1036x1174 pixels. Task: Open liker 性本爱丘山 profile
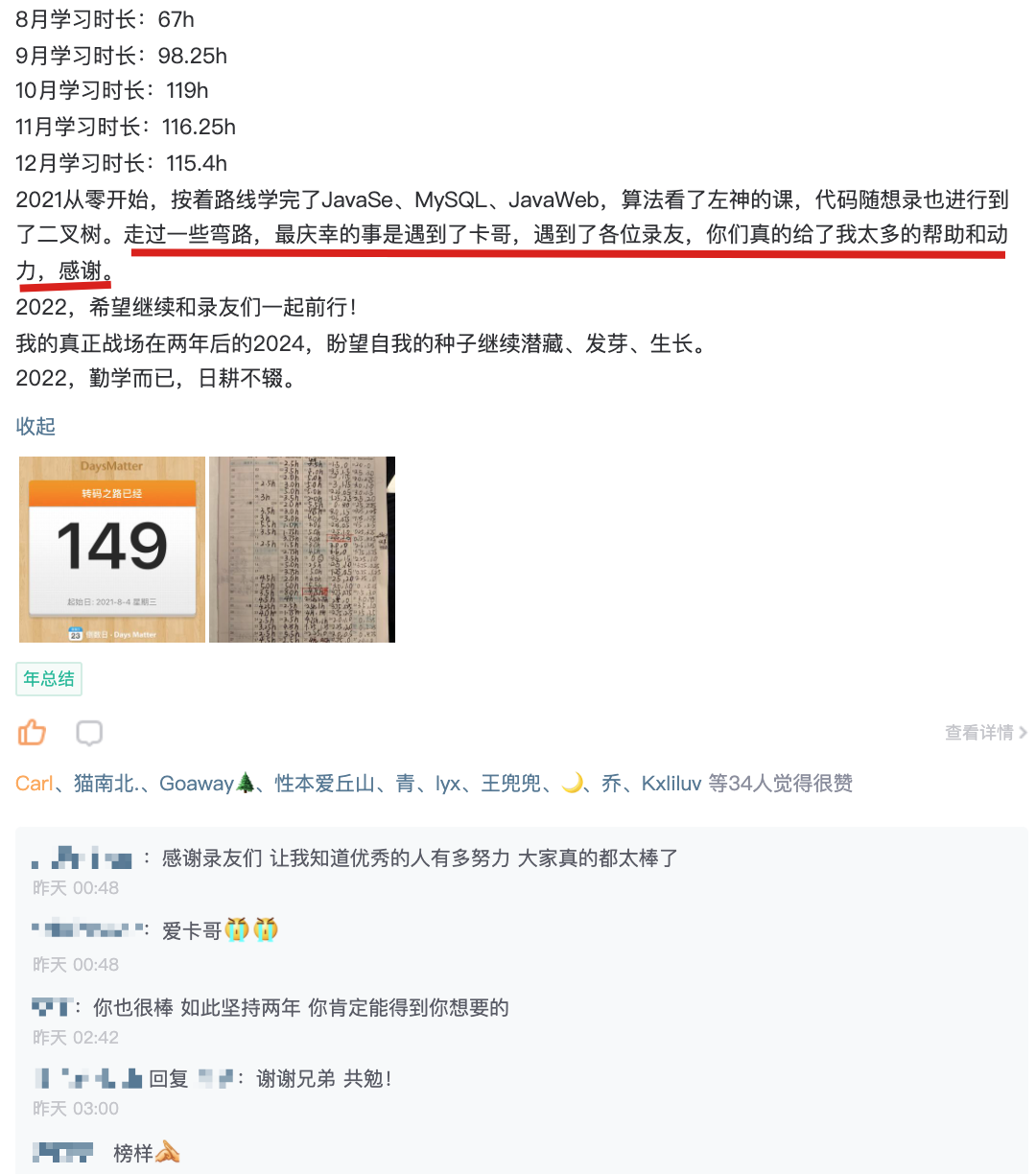[x=325, y=784]
